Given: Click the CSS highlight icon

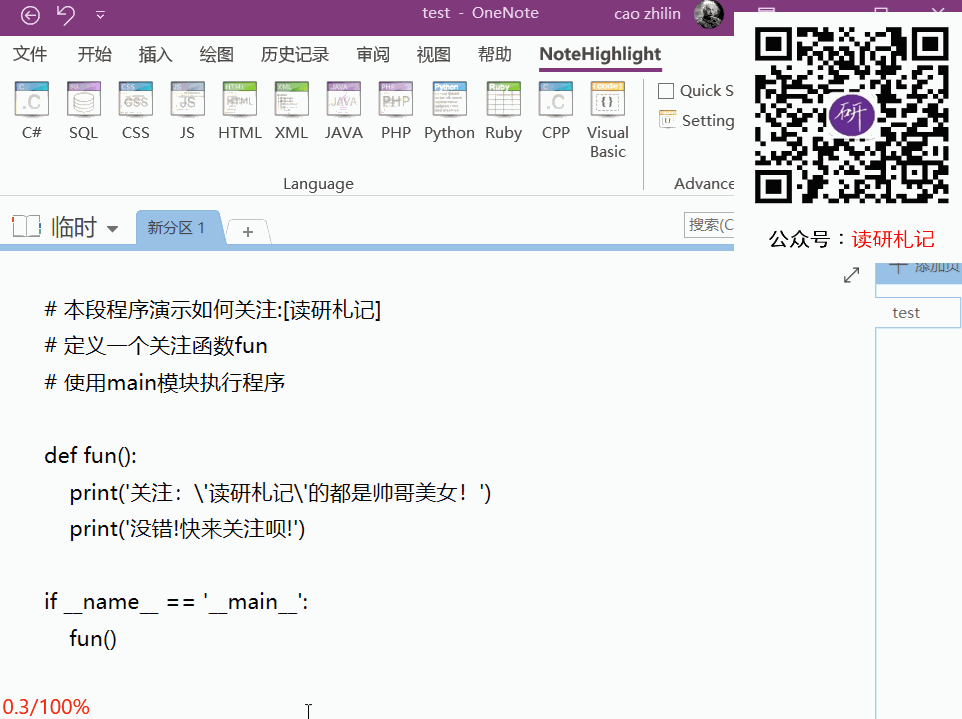Looking at the screenshot, I should click(x=135, y=110).
